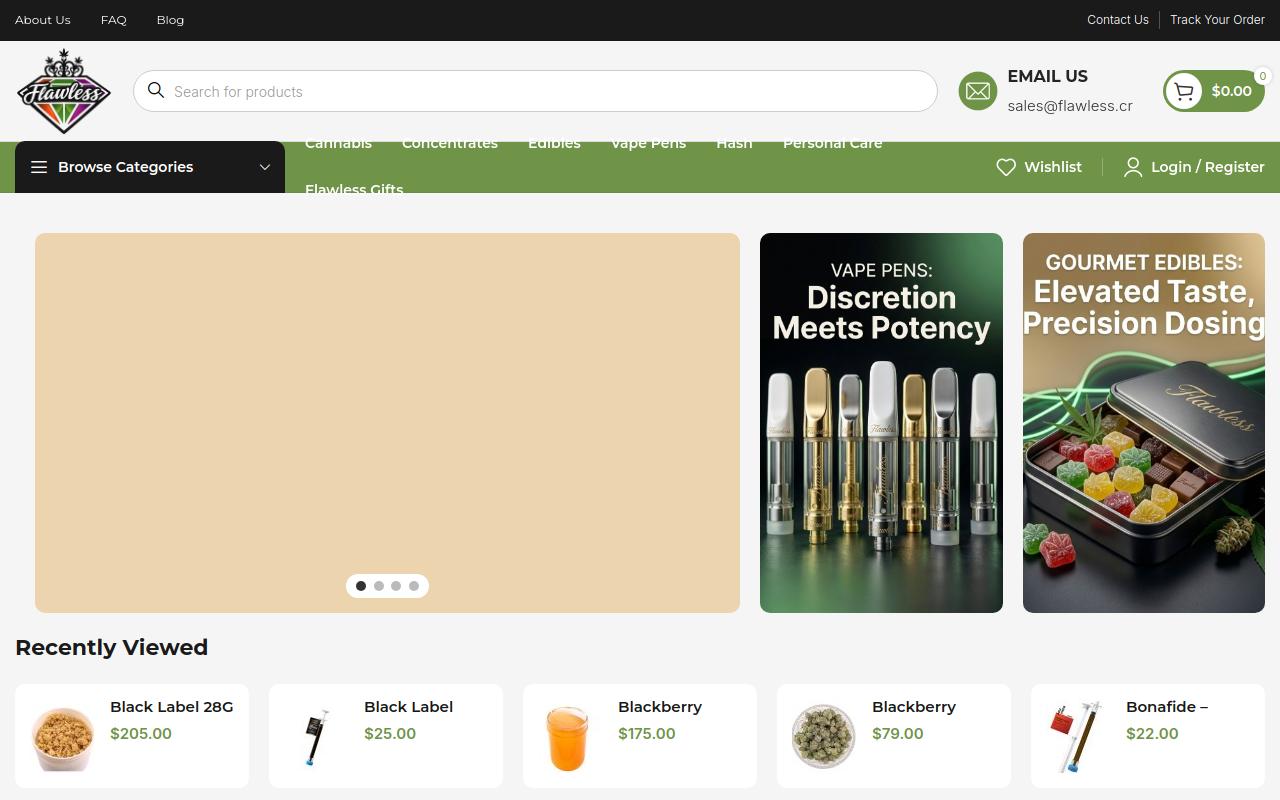The height and width of the screenshot is (800, 1280).
Task: Open the Gourmet Edibles banner
Action: coord(1144,423)
